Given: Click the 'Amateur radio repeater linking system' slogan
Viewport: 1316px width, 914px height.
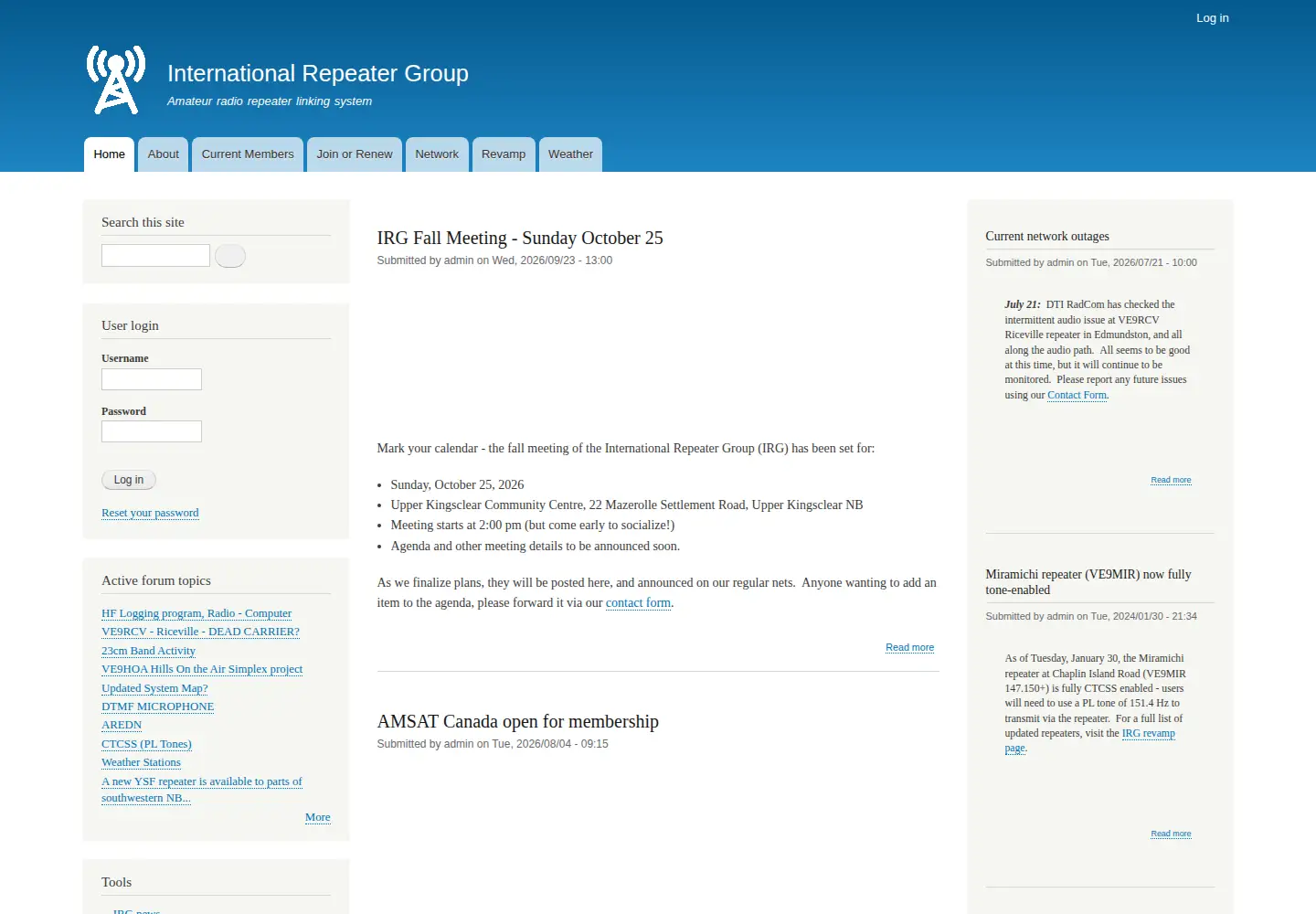Looking at the screenshot, I should [270, 101].
